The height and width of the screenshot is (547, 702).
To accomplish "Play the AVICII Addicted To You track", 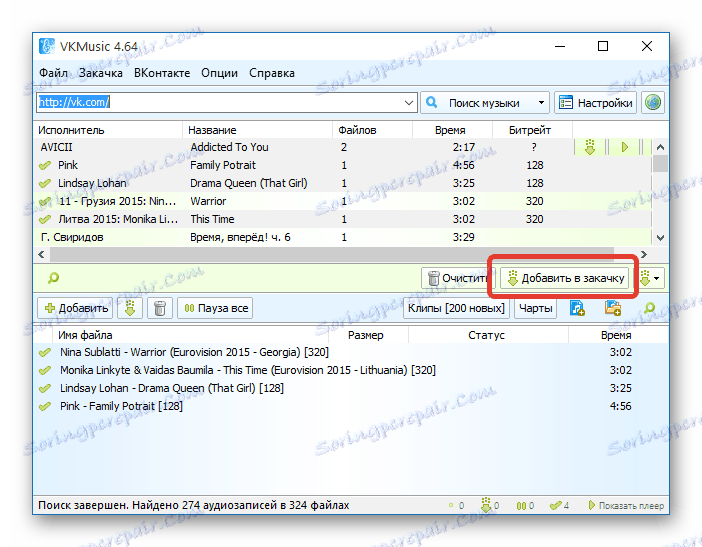I will [x=625, y=147].
